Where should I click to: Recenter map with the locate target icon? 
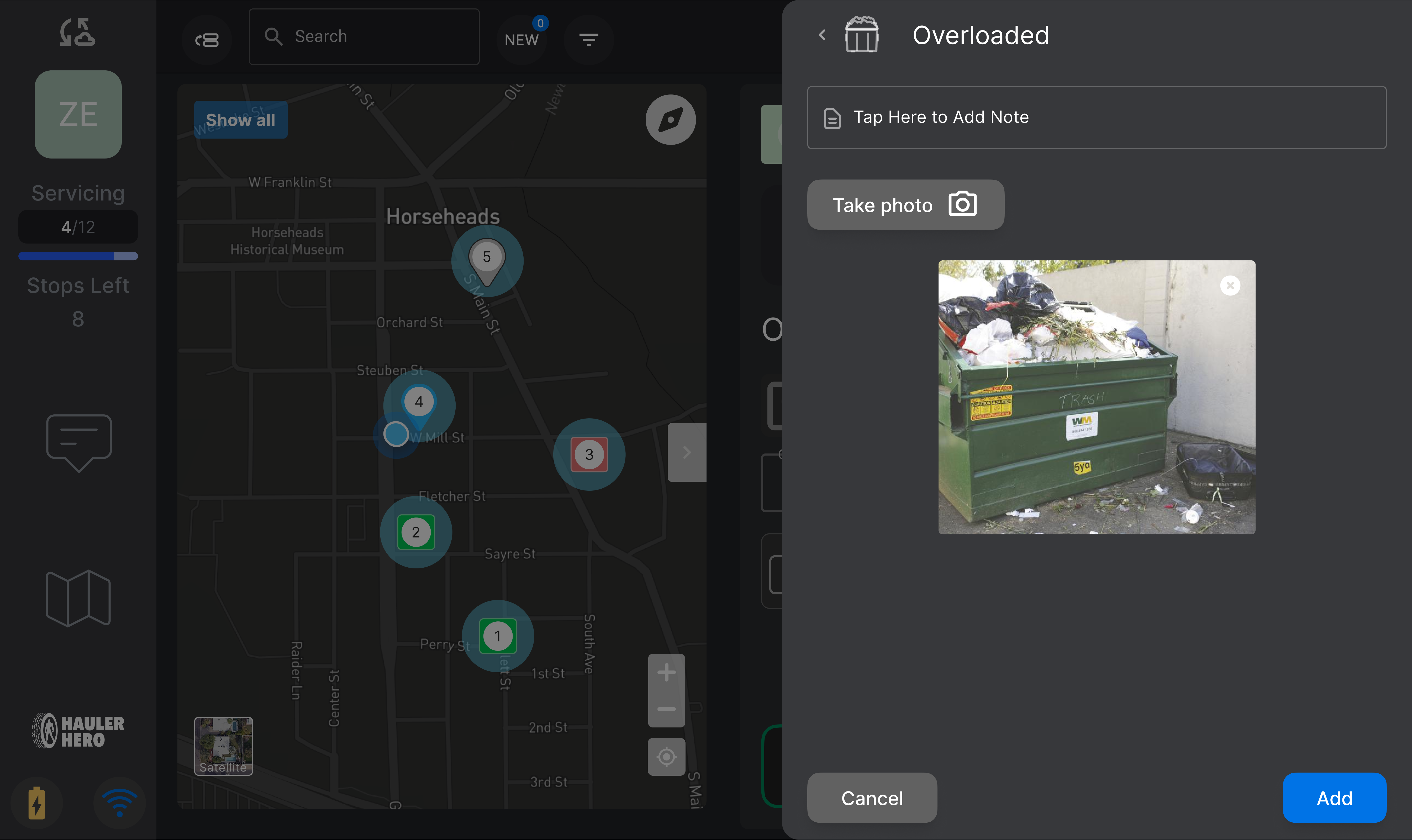coord(666,757)
